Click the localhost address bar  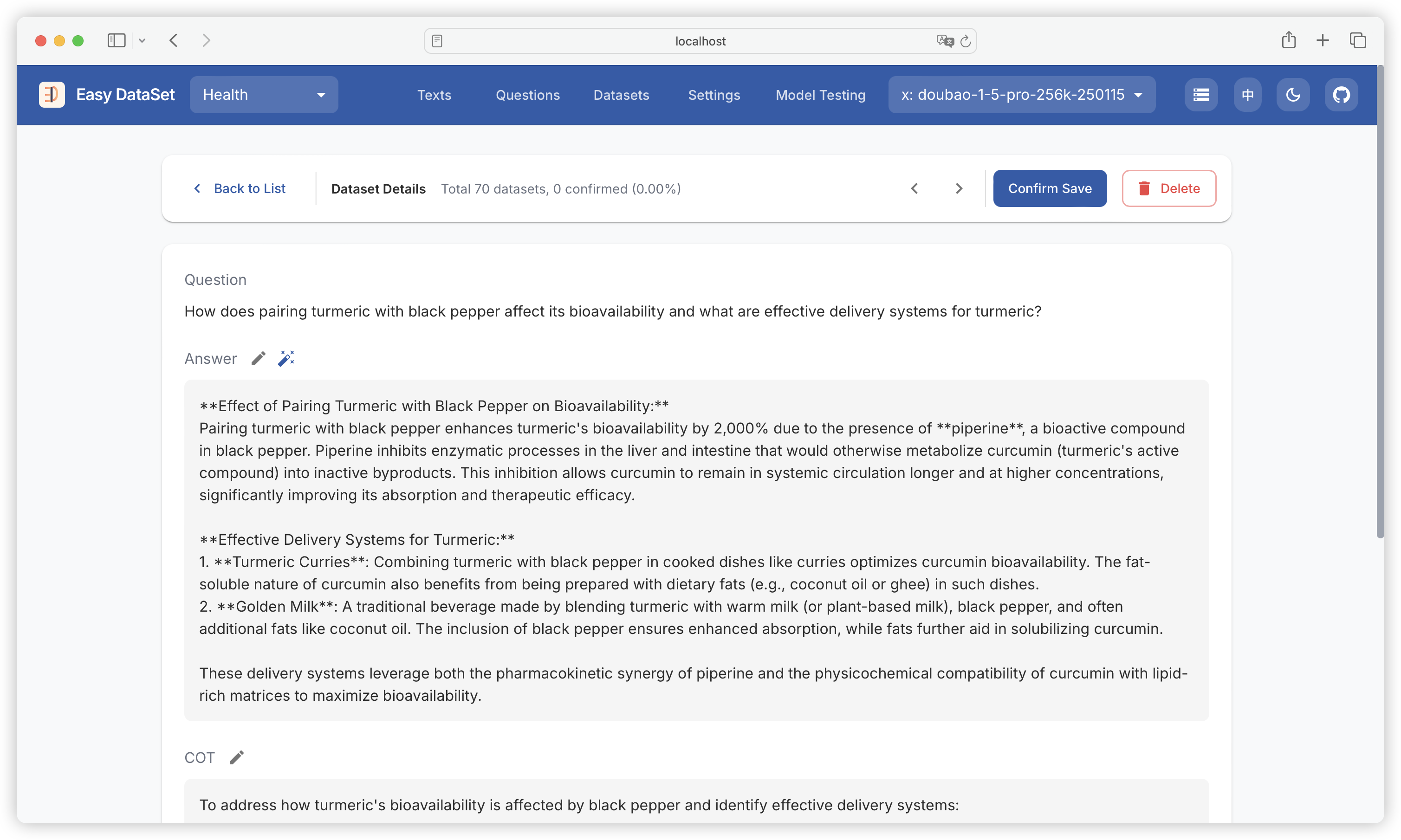pos(700,41)
